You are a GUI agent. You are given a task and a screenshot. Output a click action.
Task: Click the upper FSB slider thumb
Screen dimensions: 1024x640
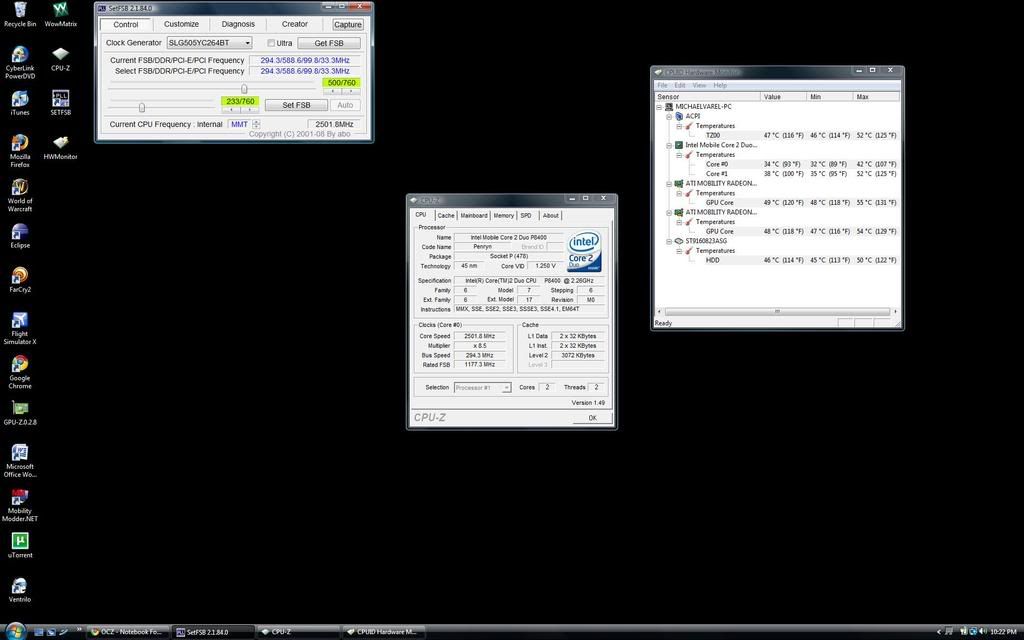tap(244, 89)
